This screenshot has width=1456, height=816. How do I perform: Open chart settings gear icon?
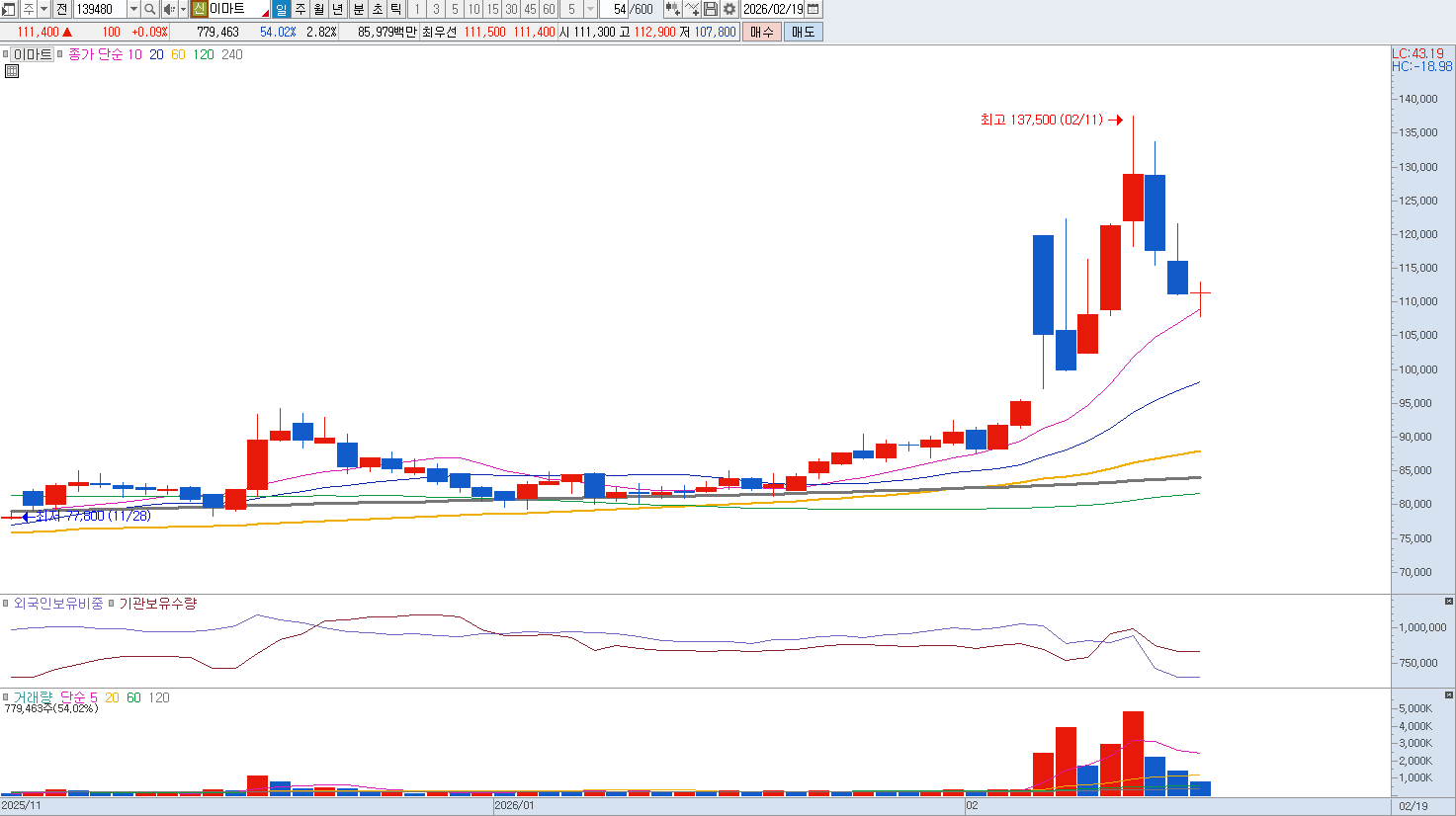pyautogui.click(x=729, y=9)
